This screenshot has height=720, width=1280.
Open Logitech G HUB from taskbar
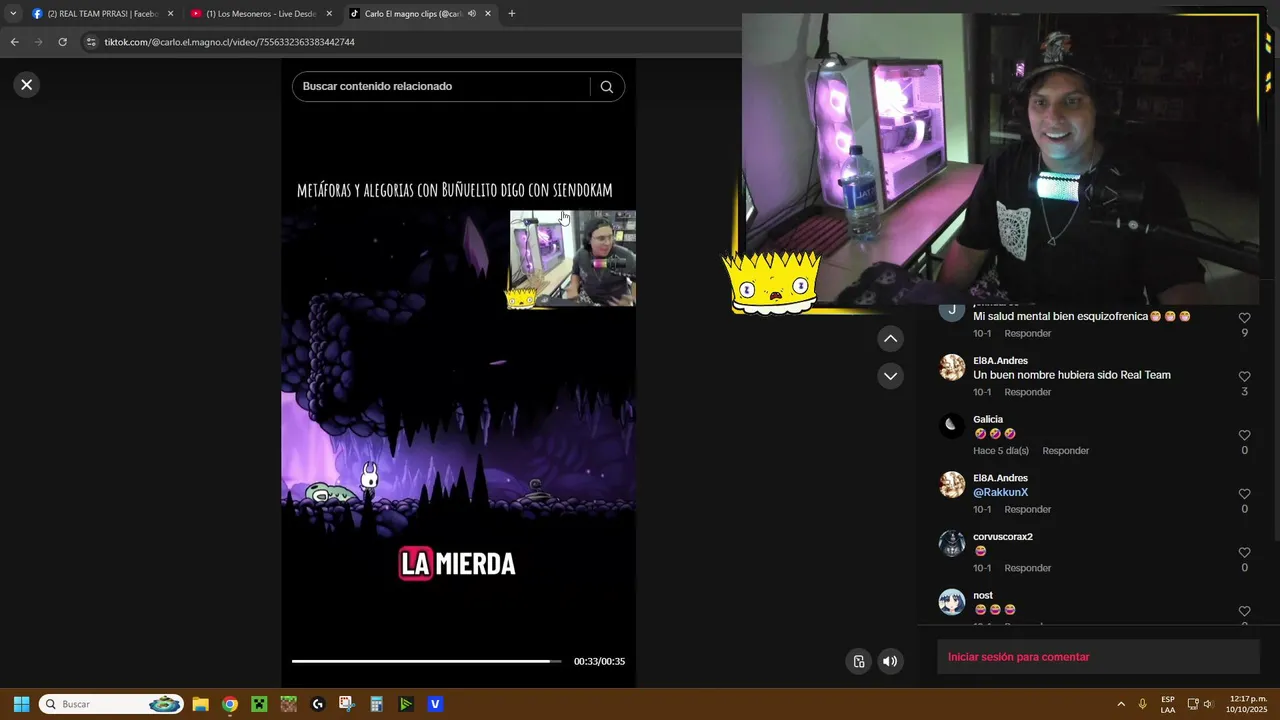click(318, 704)
